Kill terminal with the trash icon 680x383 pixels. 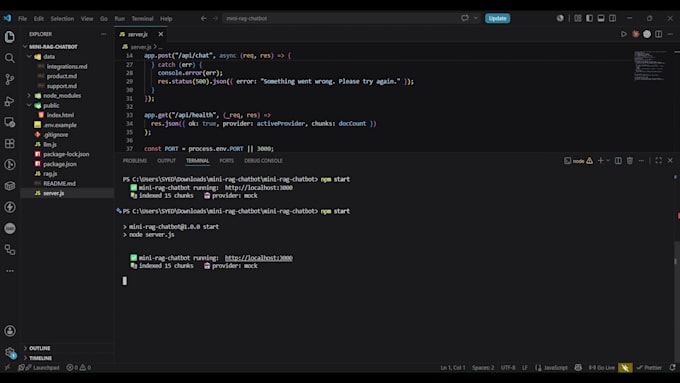[x=630, y=160]
